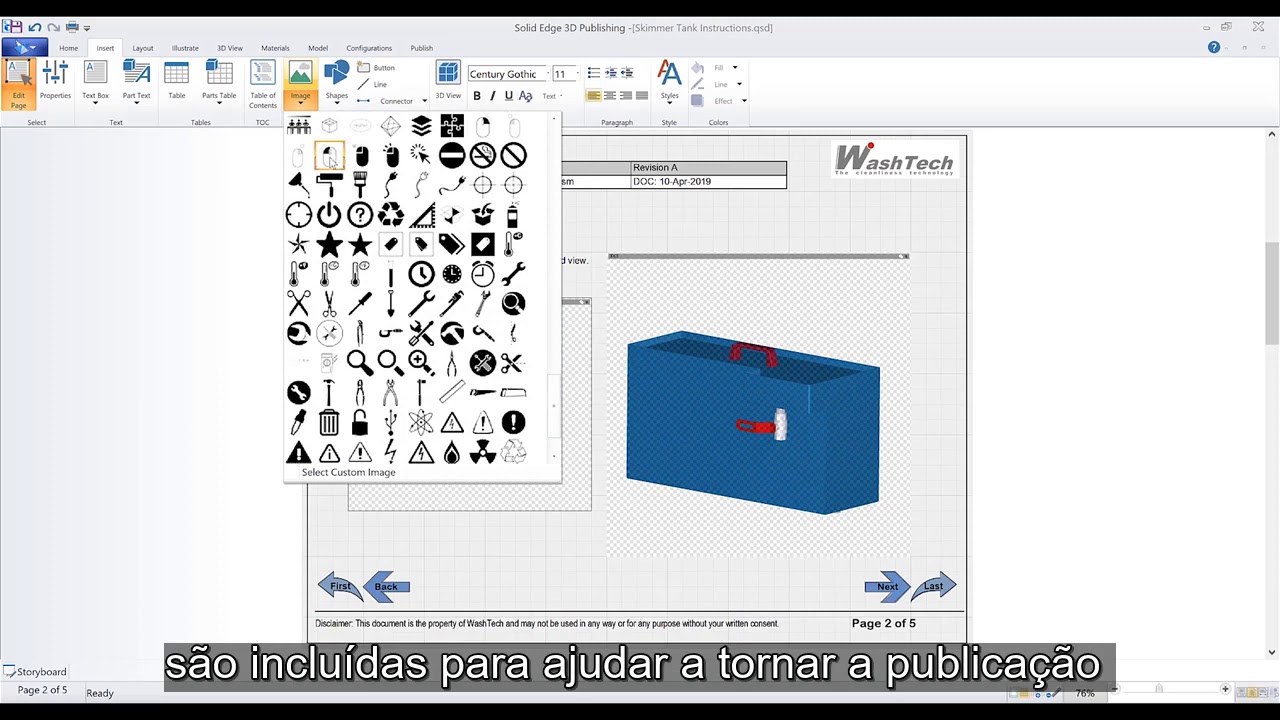Select the no entry sign image
Image resolution: width=1280 pixels, height=720 pixels.
point(452,155)
